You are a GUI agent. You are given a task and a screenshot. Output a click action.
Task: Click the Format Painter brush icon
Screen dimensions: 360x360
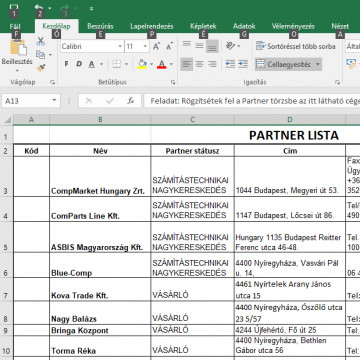[x=41, y=68]
